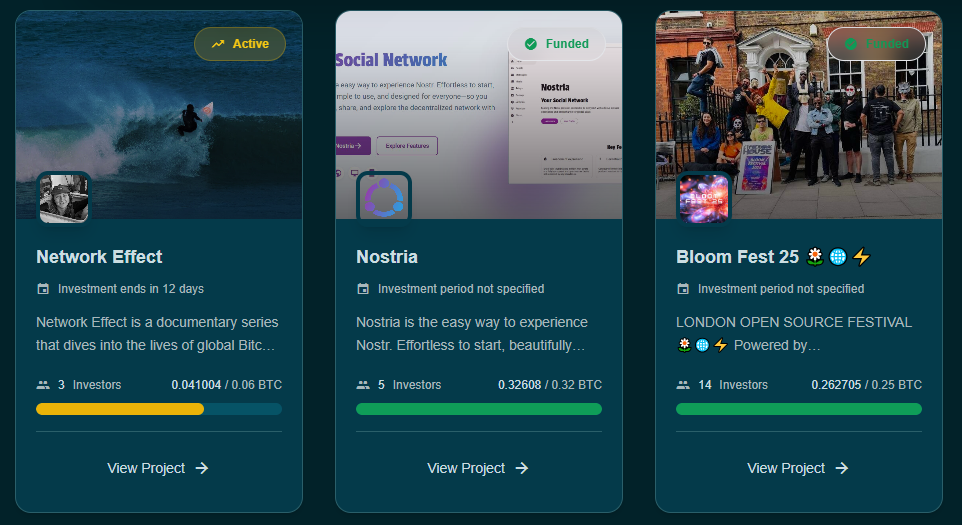Click investors icon next to 14 Investors

683,385
